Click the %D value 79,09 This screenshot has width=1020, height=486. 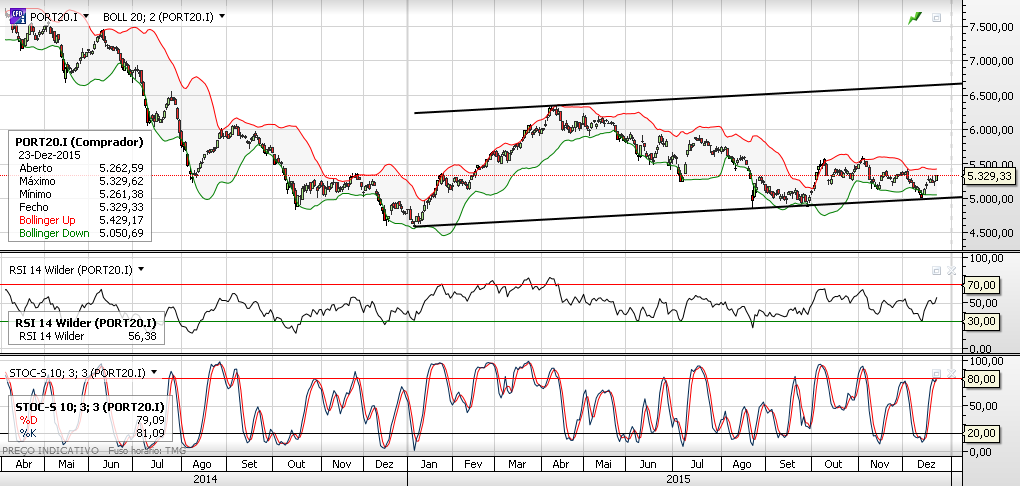pyautogui.click(x=150, y=420)
